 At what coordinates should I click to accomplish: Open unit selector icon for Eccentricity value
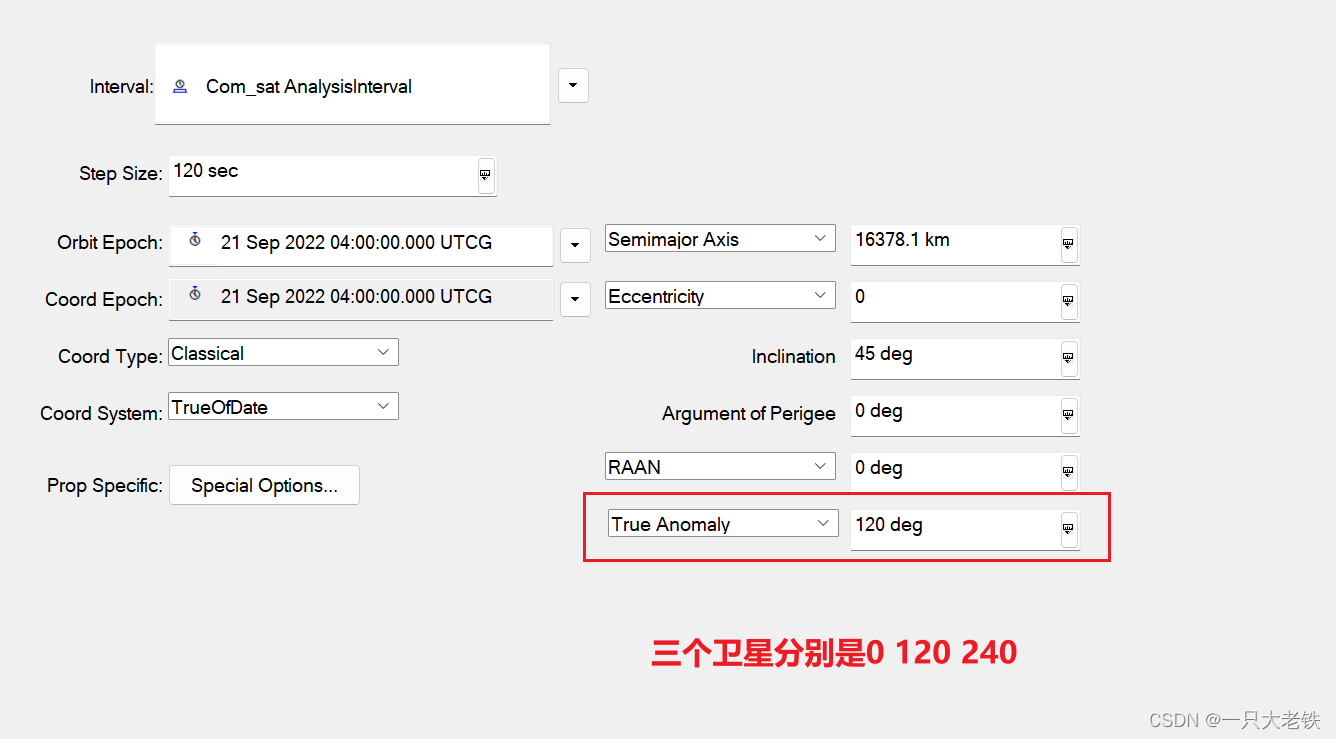pos(1069,301)
